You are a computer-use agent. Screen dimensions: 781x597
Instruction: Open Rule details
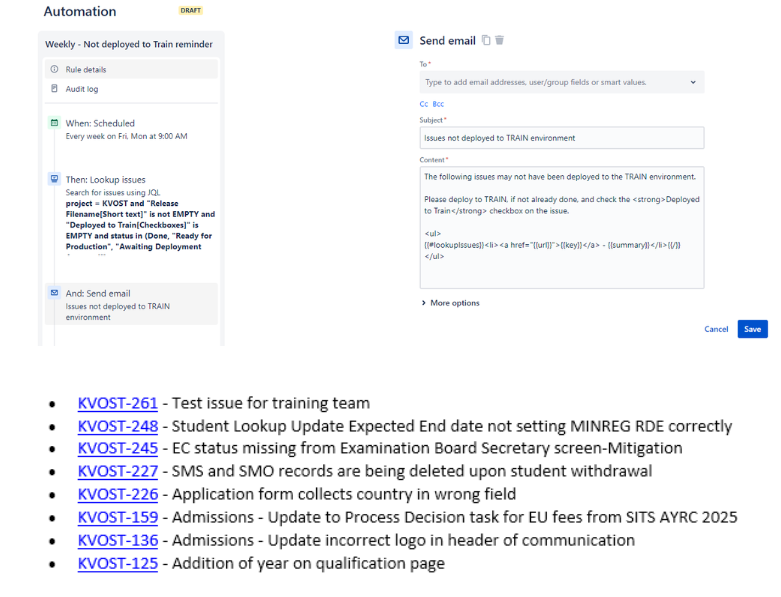coord(131,69)
